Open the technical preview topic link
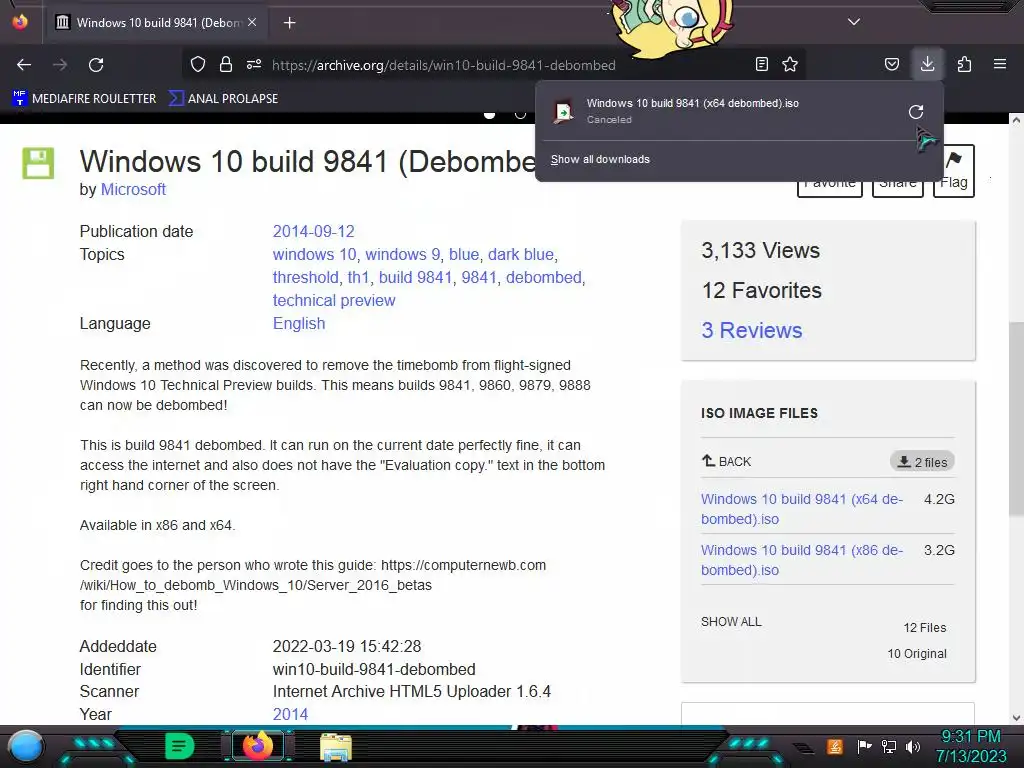1024x768 pixels. (x=334, y=300)
